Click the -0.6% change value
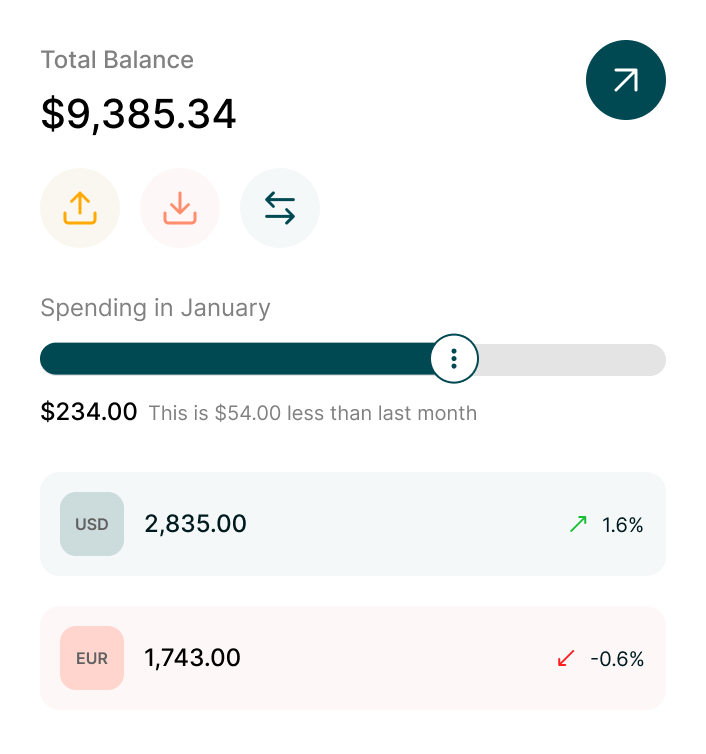The image size is (706, 754). [617, 659]
